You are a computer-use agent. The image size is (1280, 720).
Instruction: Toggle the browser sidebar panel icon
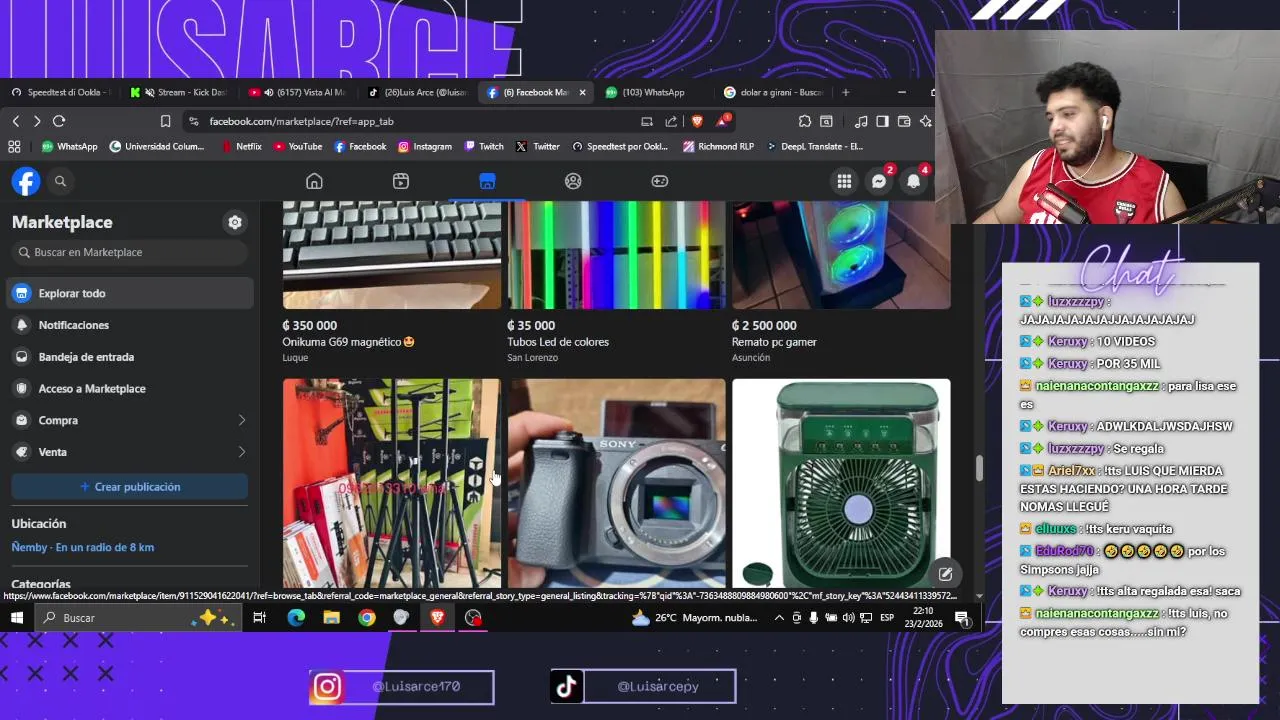coord(882,121)
